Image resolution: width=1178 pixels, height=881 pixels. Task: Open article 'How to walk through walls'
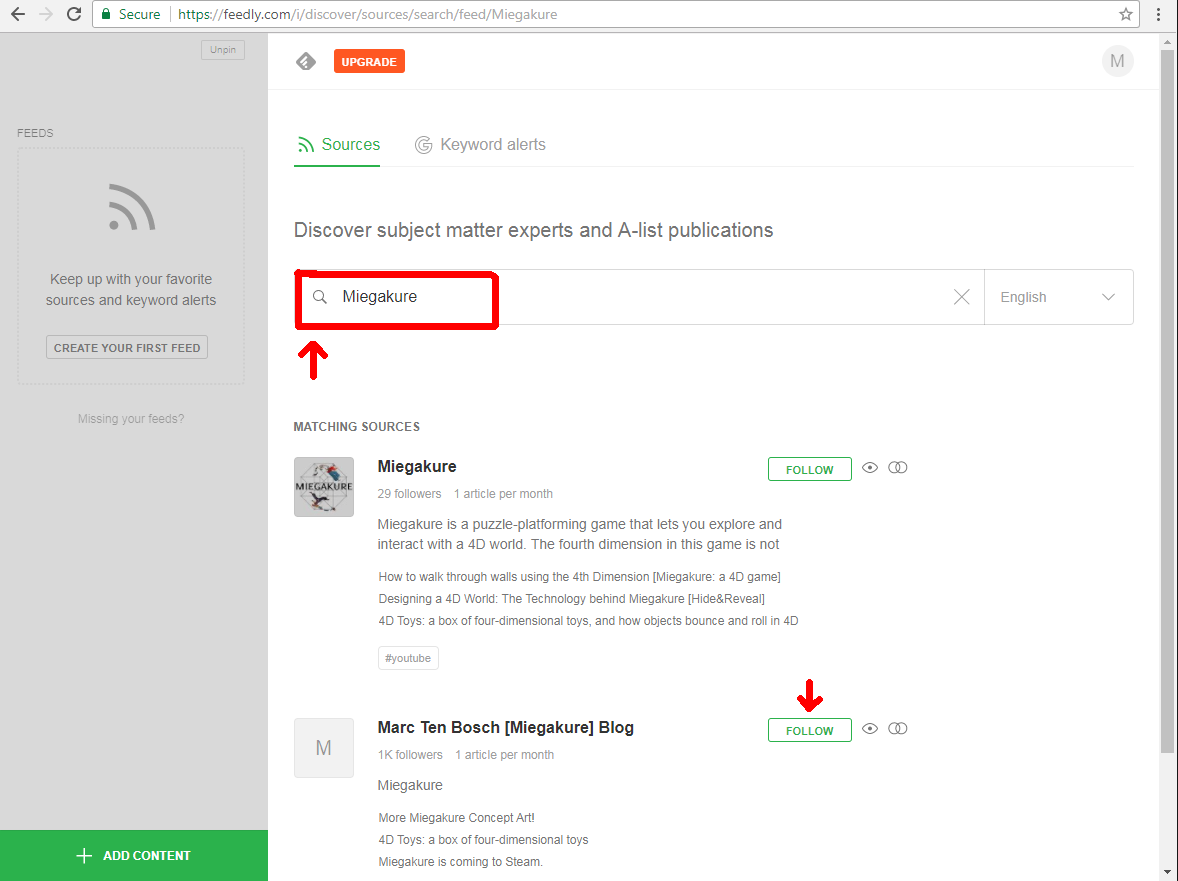click(579, 577)
